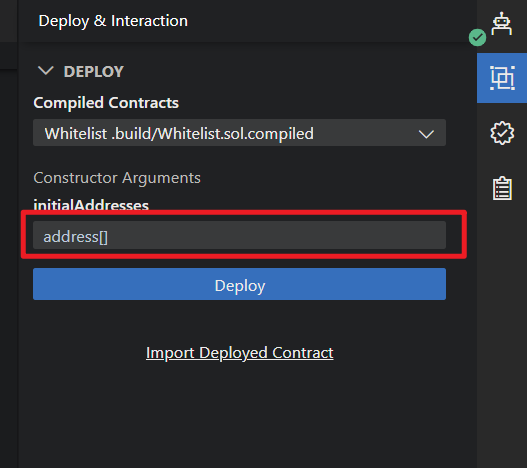
Task: Click the Compiled Contracts heading
Action: (x=106, y=103)
